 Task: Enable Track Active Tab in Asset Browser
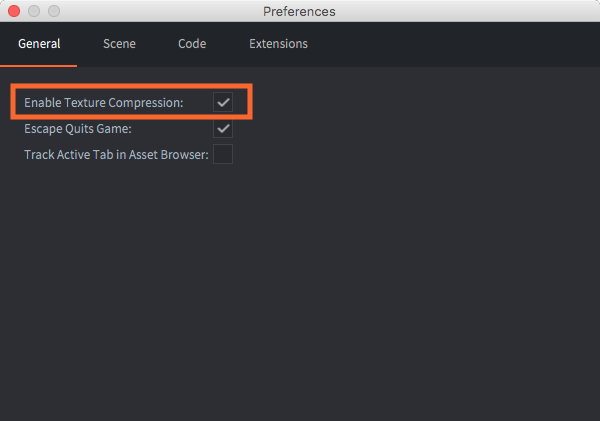[x=223, y=154]
